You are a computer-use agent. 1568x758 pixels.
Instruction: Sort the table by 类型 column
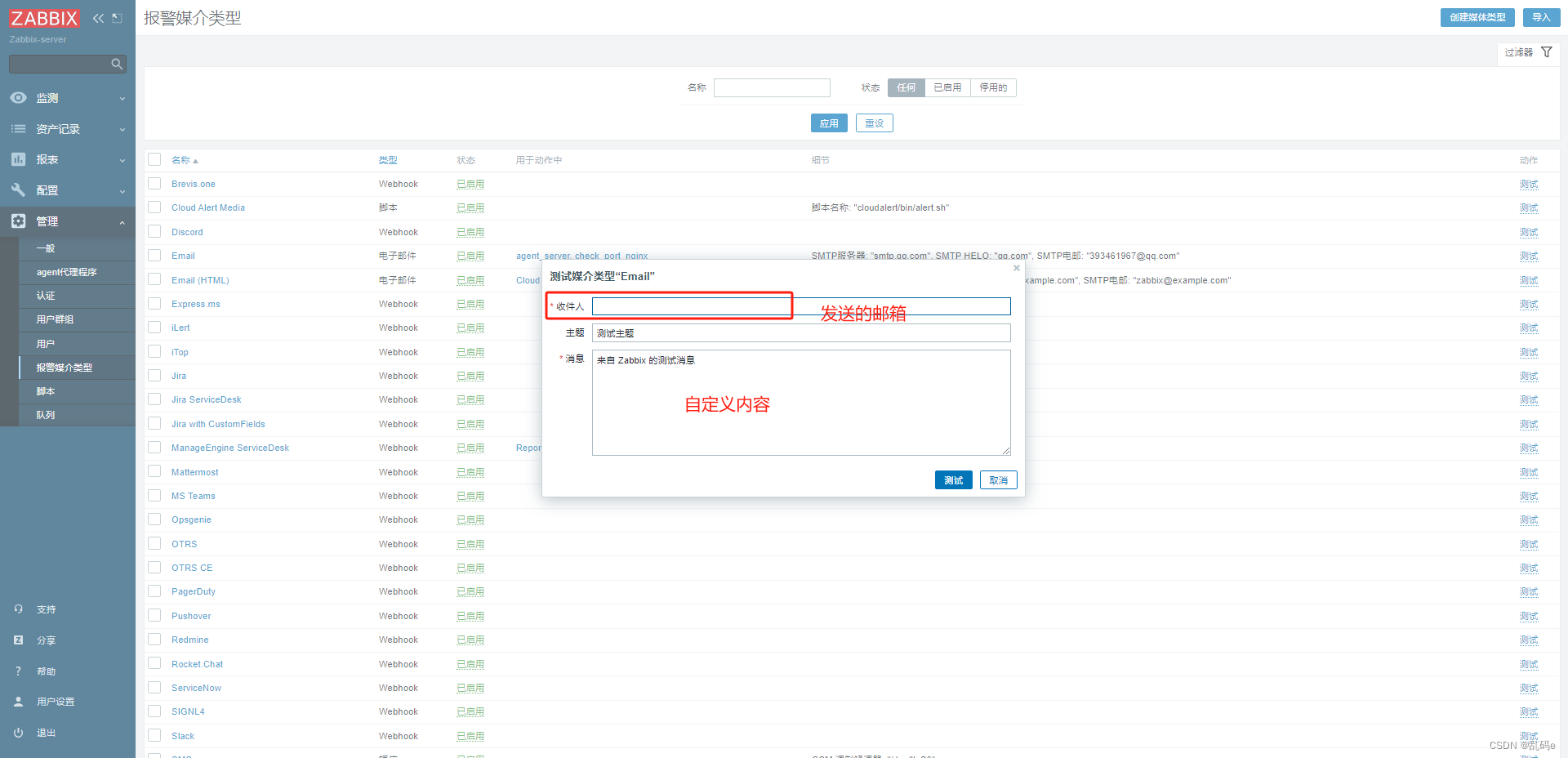388,160
